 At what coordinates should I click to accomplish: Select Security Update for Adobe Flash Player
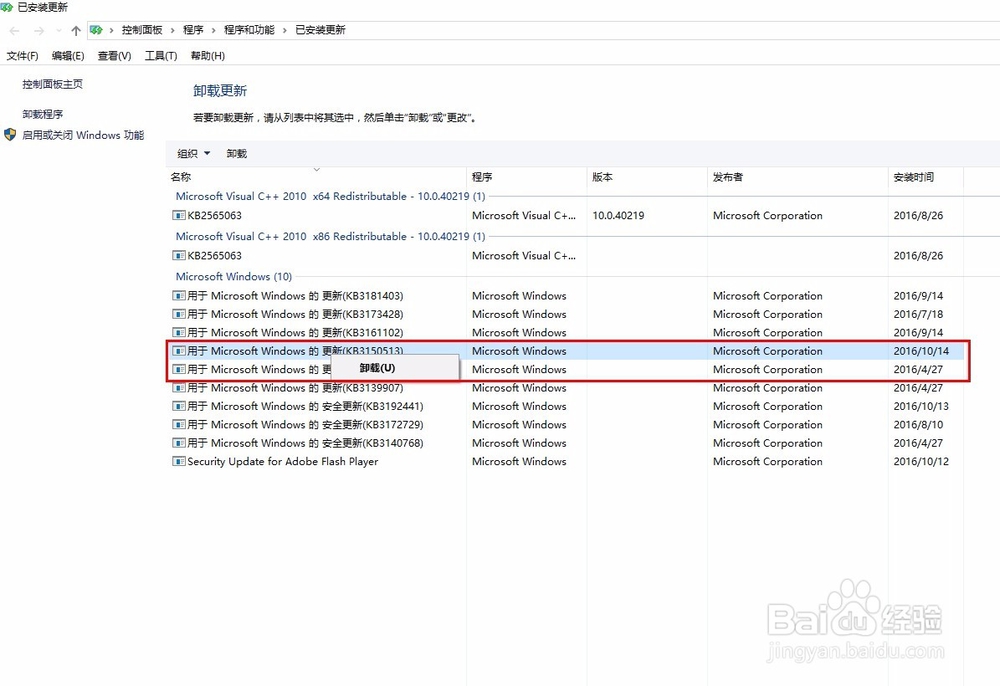tap(566, 462)
